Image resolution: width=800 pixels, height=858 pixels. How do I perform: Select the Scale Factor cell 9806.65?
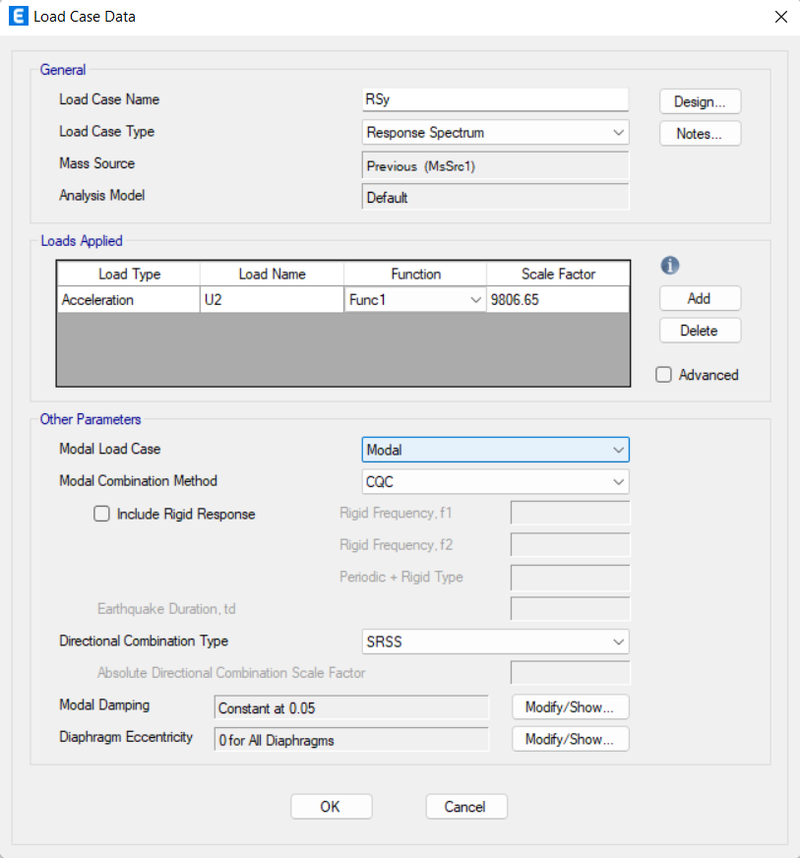[558, 300]
